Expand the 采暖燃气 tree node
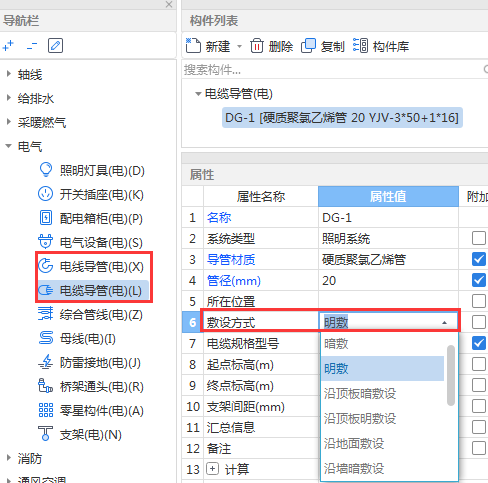This screenshot has height=483, width=488. coord(9,122)
